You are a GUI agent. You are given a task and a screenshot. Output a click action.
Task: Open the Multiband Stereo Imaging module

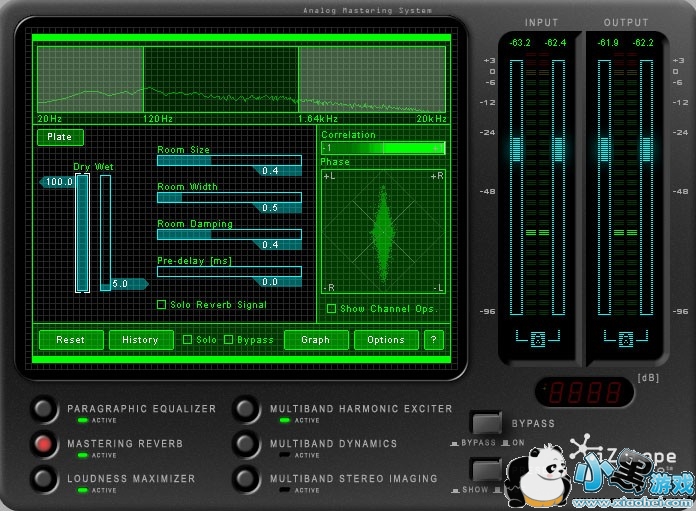(246, 478)
